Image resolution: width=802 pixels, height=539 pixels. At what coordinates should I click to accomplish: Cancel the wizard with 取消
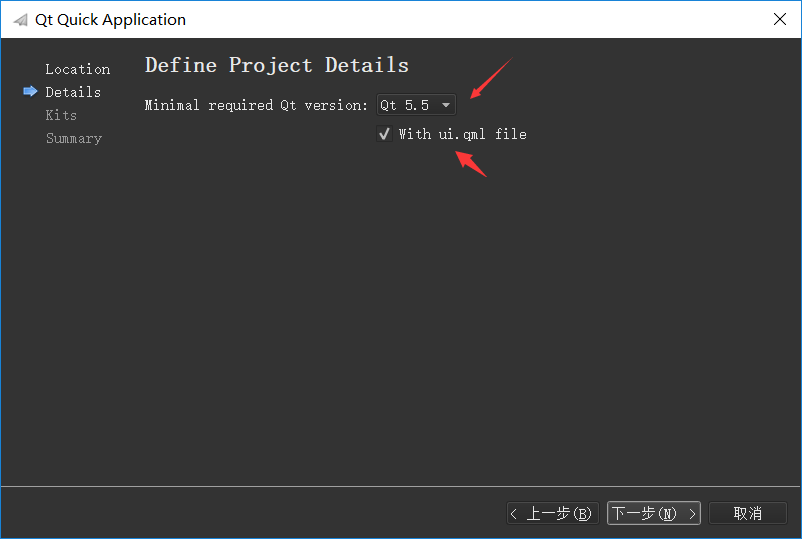[748, 513]
